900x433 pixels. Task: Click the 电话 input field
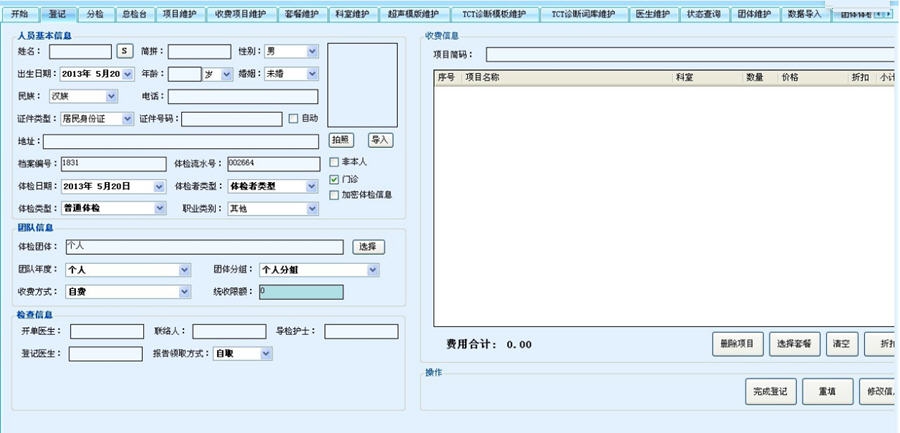point(243,96)
